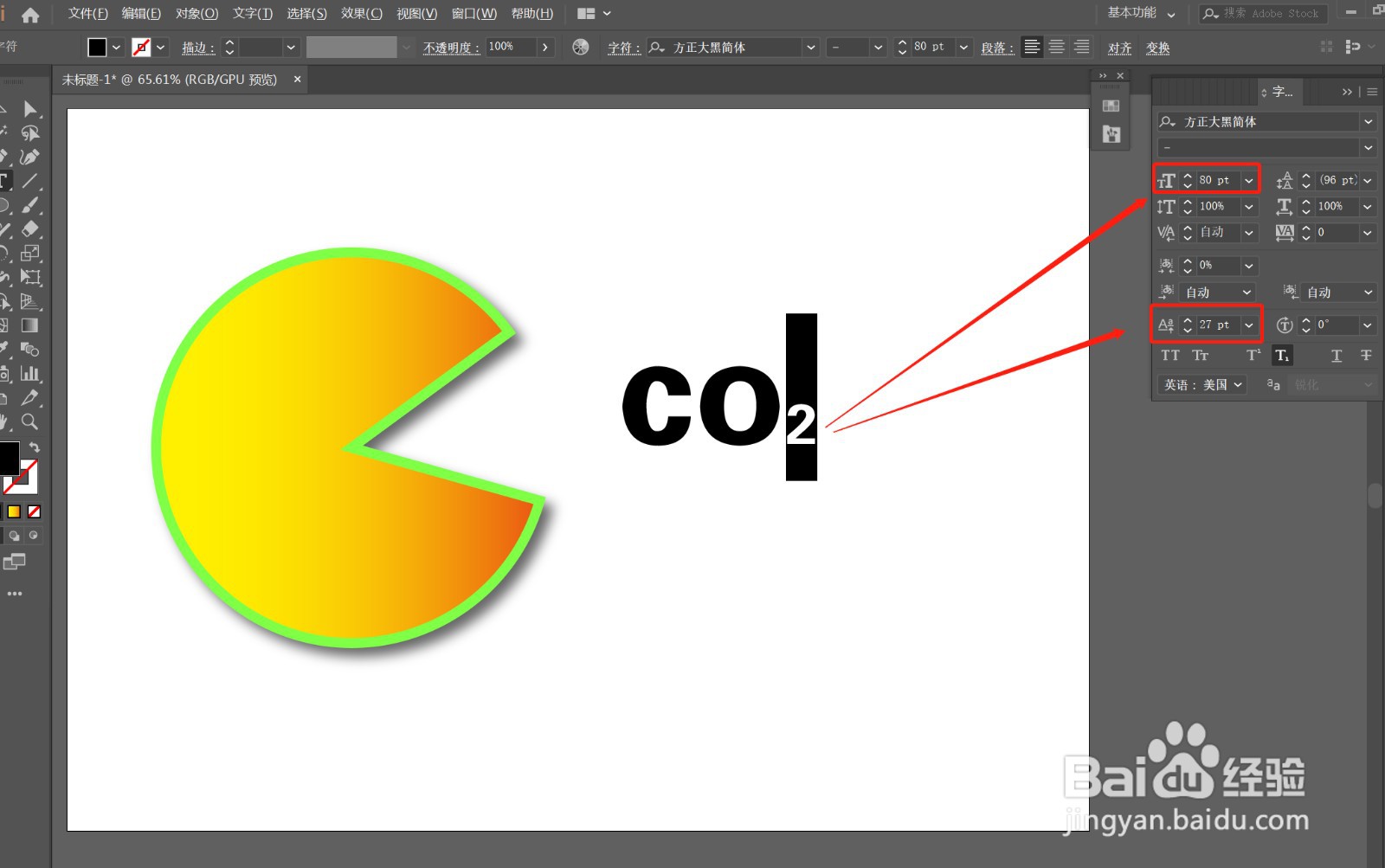This screenshot has width=1385, height=868.
Task: Open Recolor Artwork wheel icon
Action: tap(581, 47)
